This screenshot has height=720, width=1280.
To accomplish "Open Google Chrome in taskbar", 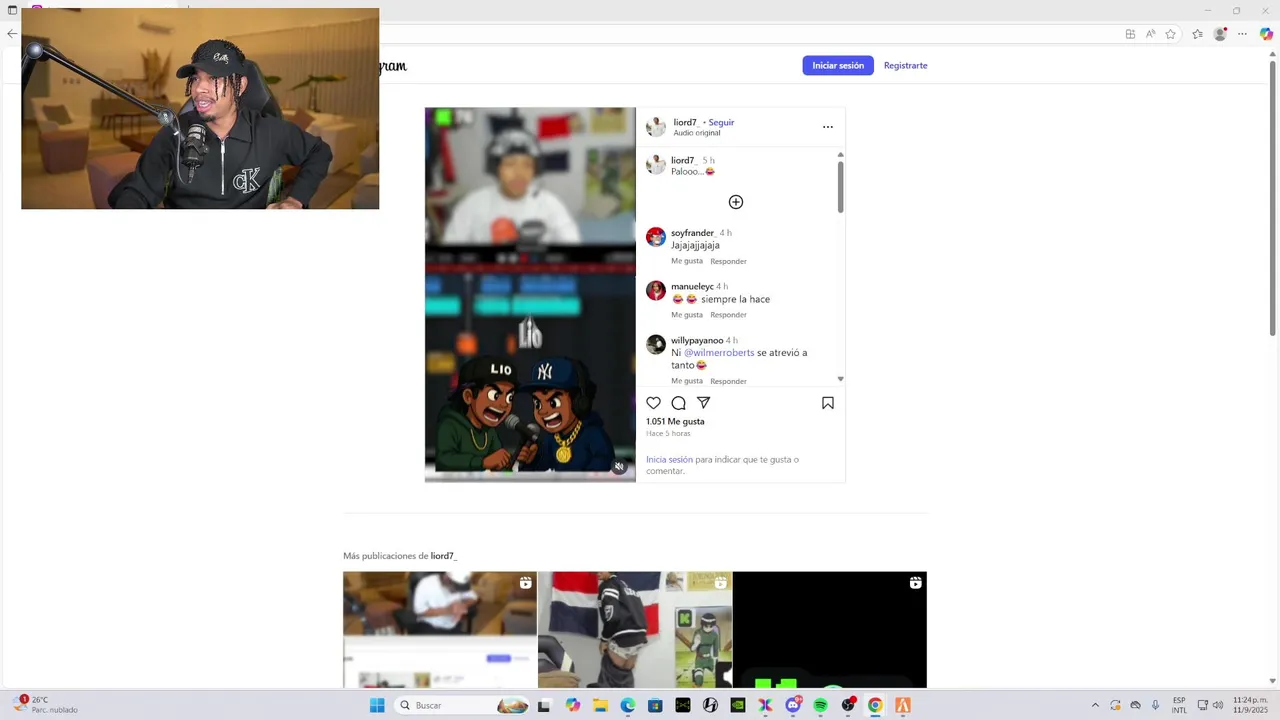I will [x=875, y=705].
